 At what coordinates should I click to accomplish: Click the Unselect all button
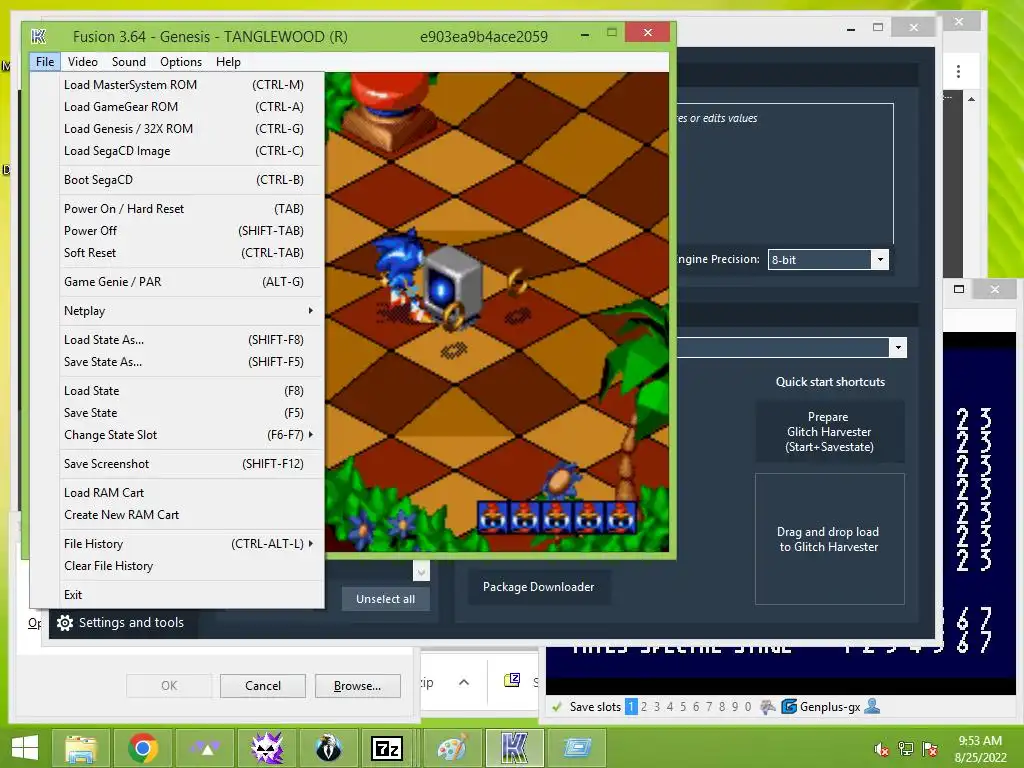coord(385,599)
